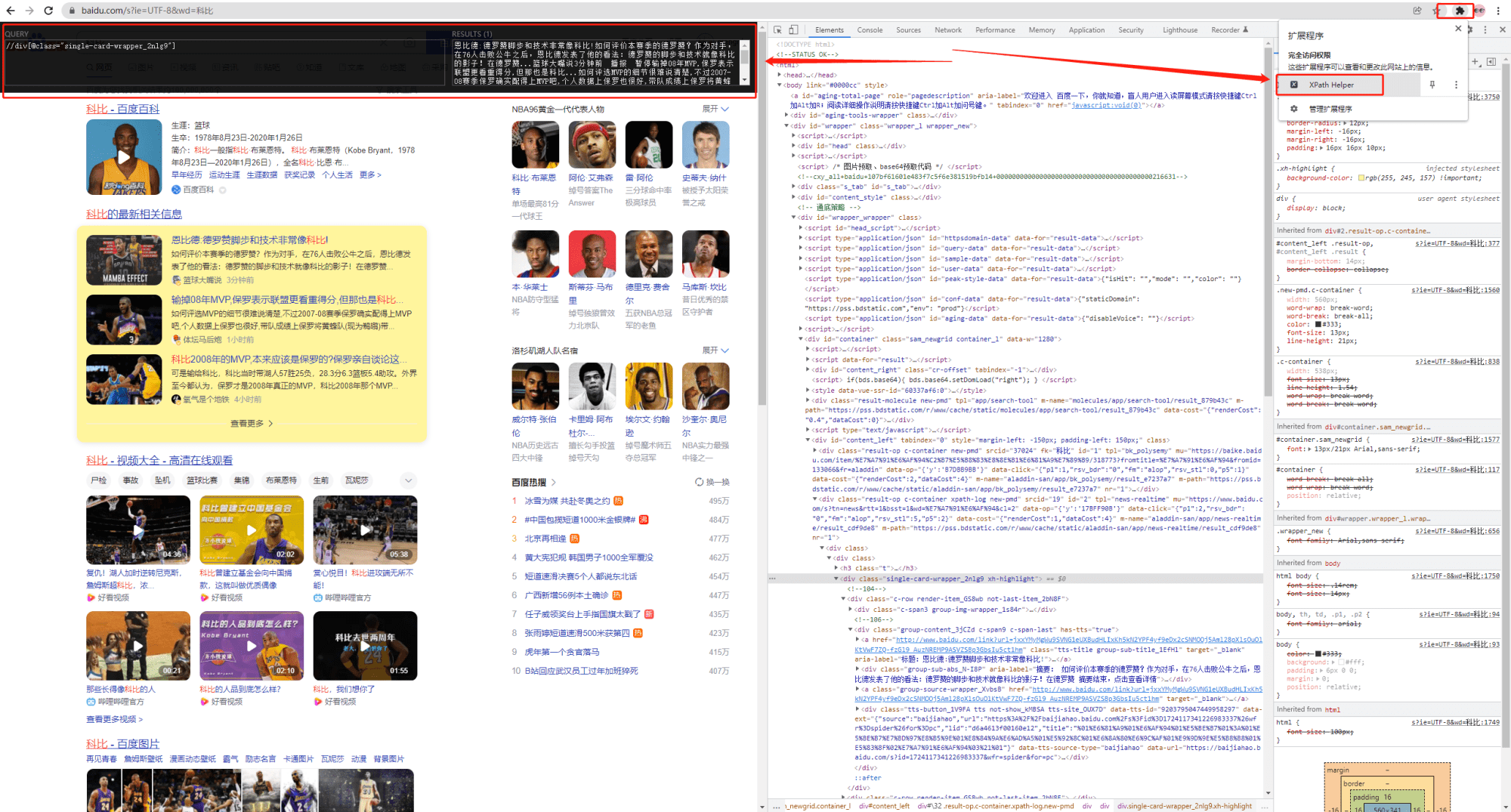Switch to the Application tab
Image resolution: width=1511 pixels, height=812 pixels.
(x=1086, y=30)
